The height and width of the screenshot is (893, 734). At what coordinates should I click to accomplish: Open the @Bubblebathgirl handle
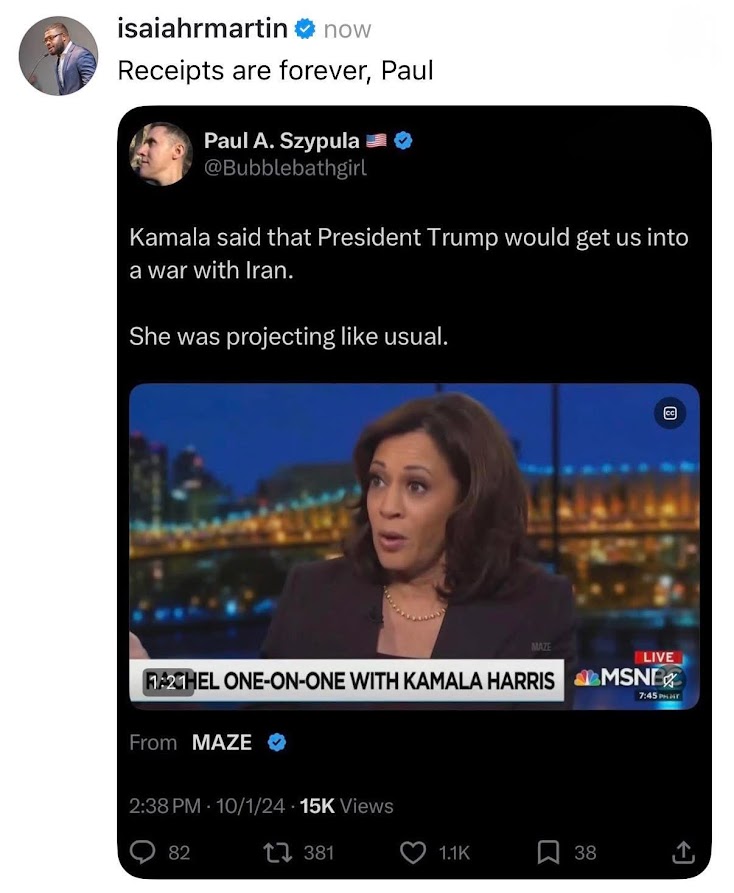click(x=285, y=167)
